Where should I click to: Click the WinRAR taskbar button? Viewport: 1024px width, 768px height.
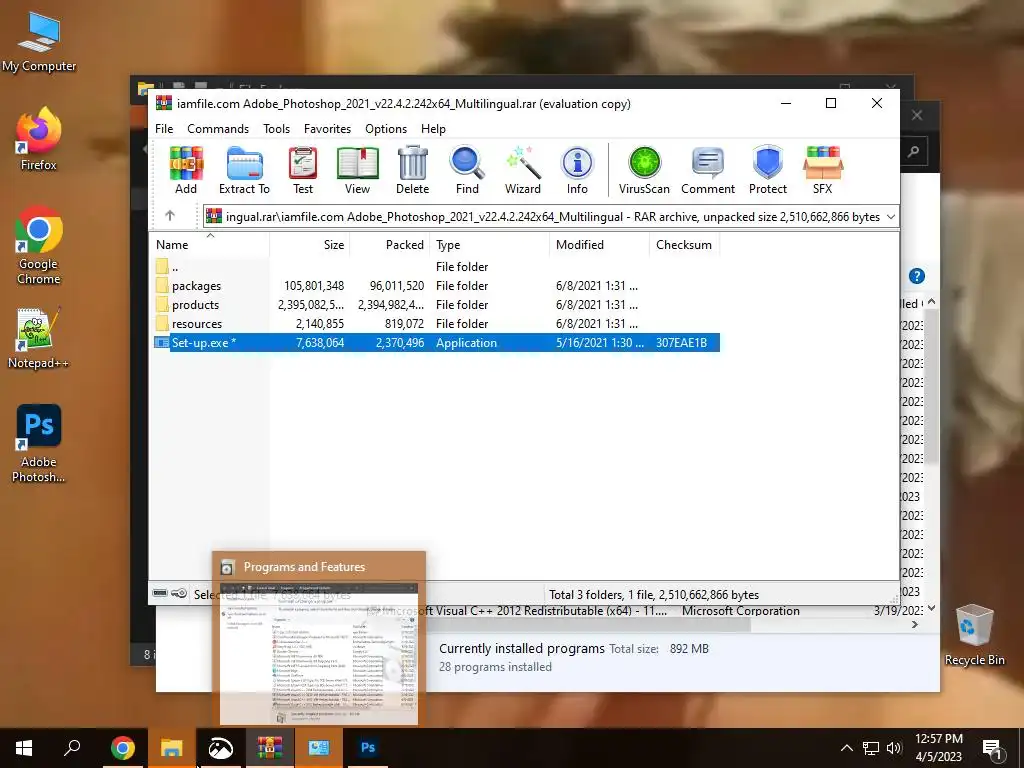(269, 748)
